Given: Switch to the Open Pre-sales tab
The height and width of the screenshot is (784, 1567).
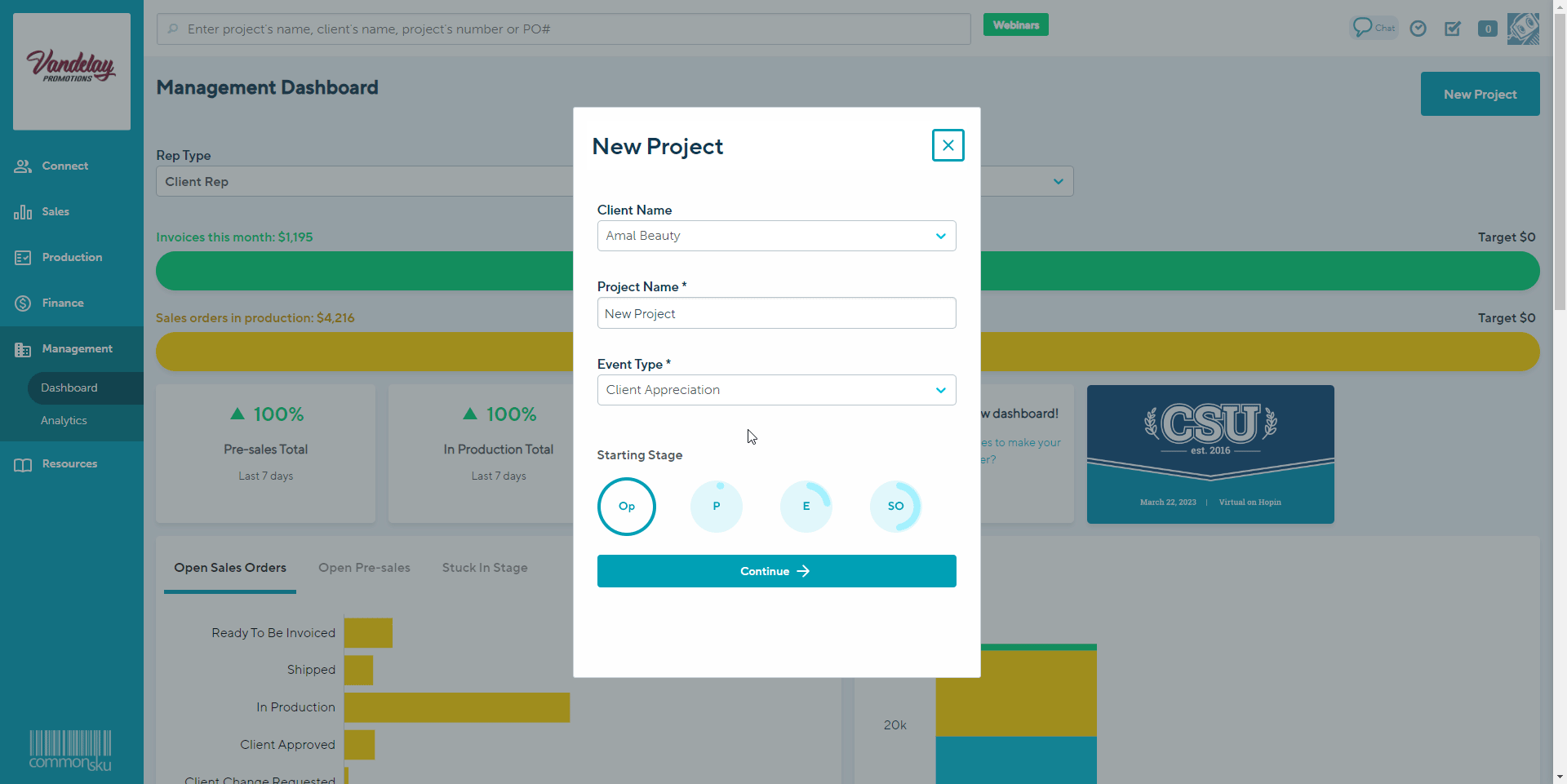Looking at the screenshot, I should [x=364, y=568].
